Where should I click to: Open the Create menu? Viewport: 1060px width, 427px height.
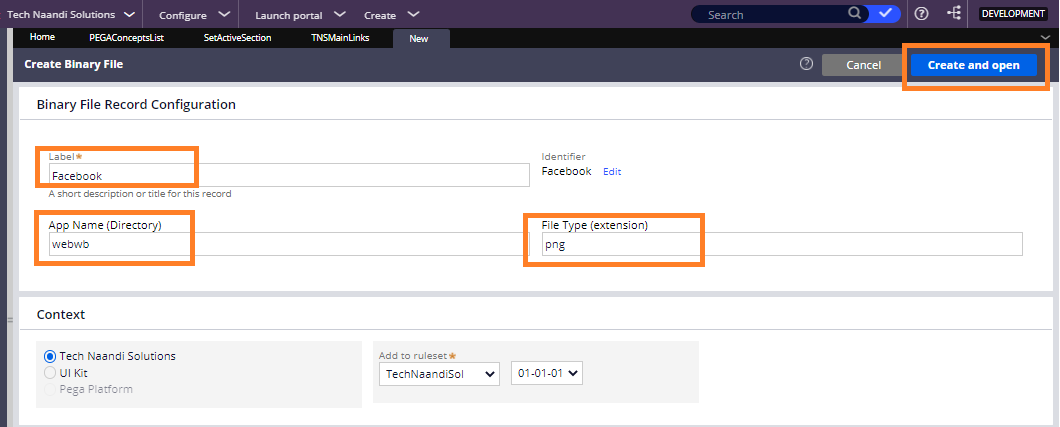click(391, 14)
